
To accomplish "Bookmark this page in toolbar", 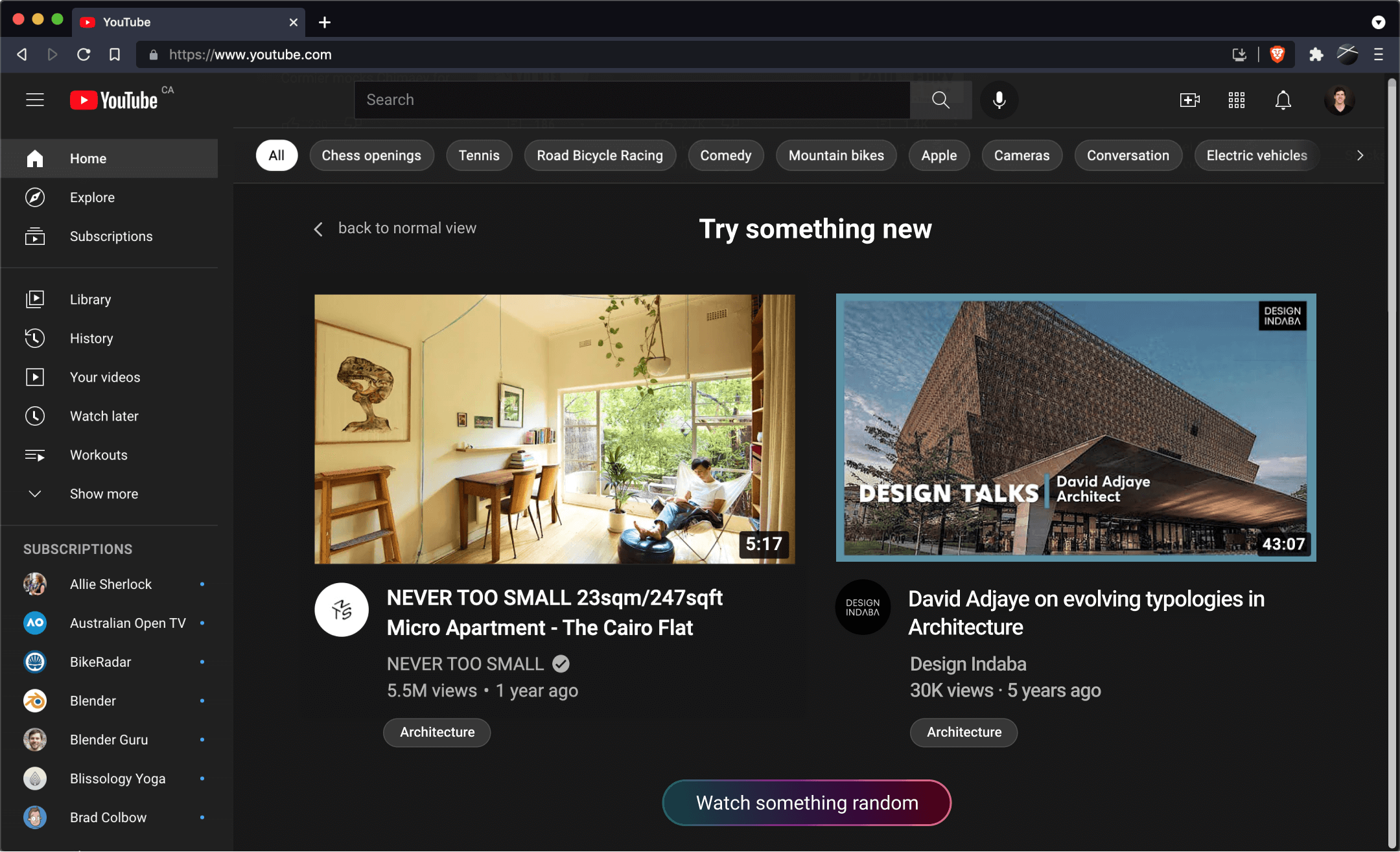I will point(115,54).
